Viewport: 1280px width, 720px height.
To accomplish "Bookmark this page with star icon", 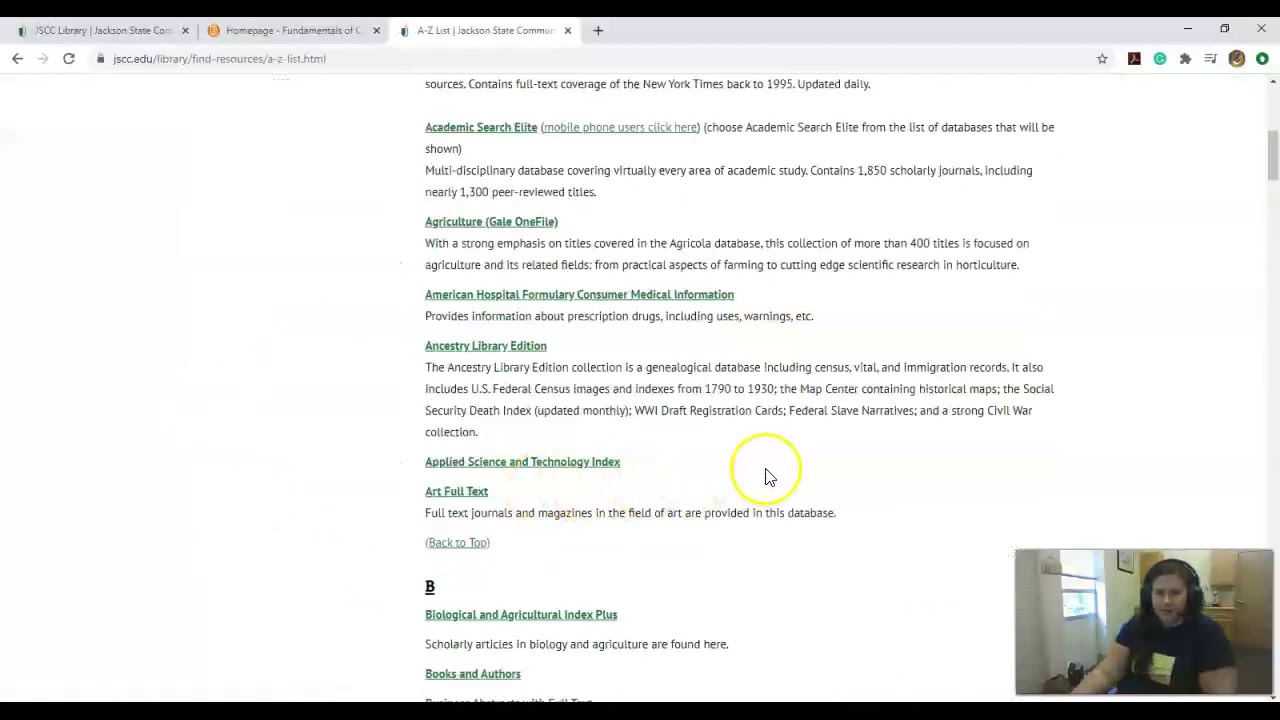I will pos(1102,59).
